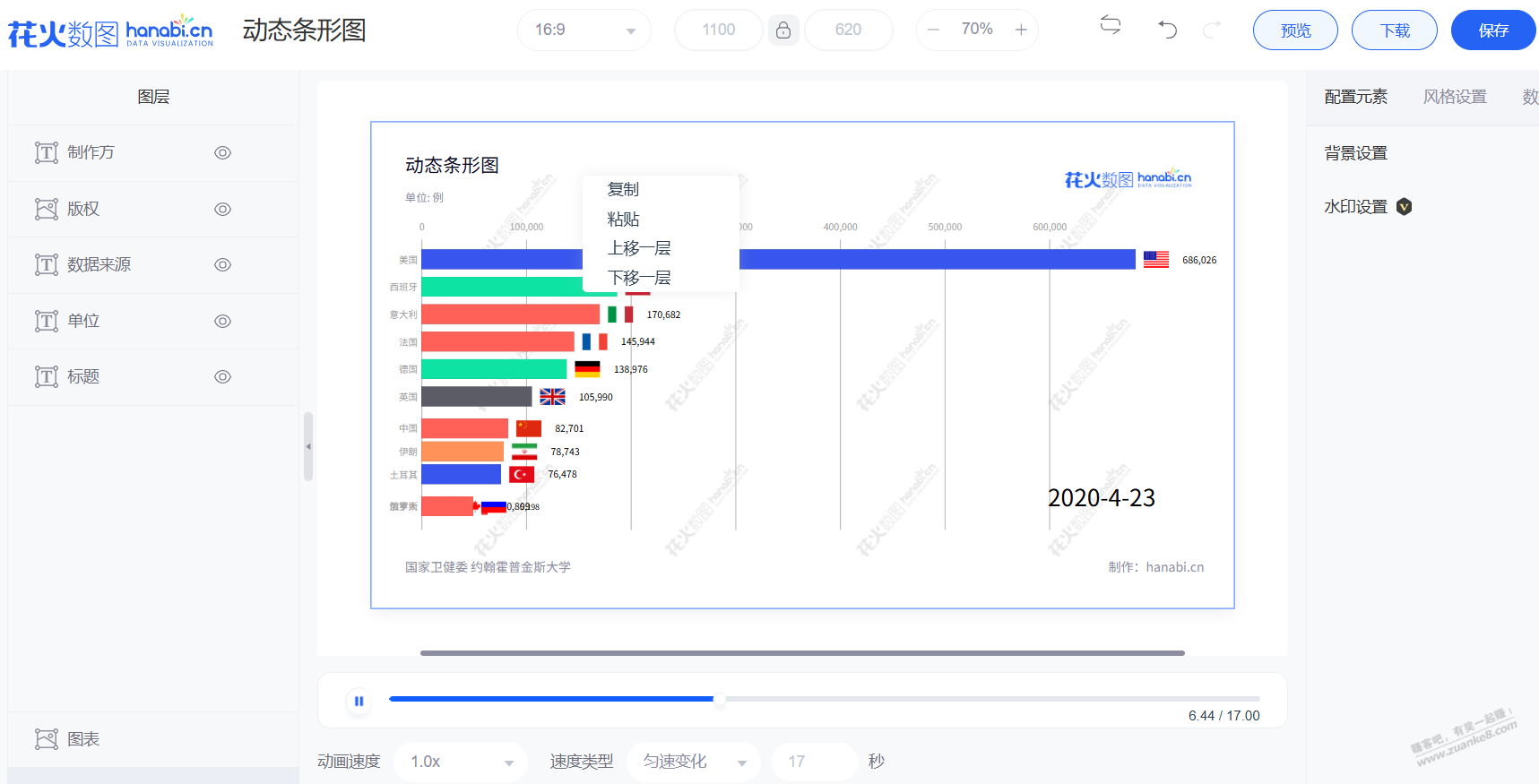Click the 70% zoom level value
Viewport: 1539px width, 784px height.
[977, 30]
